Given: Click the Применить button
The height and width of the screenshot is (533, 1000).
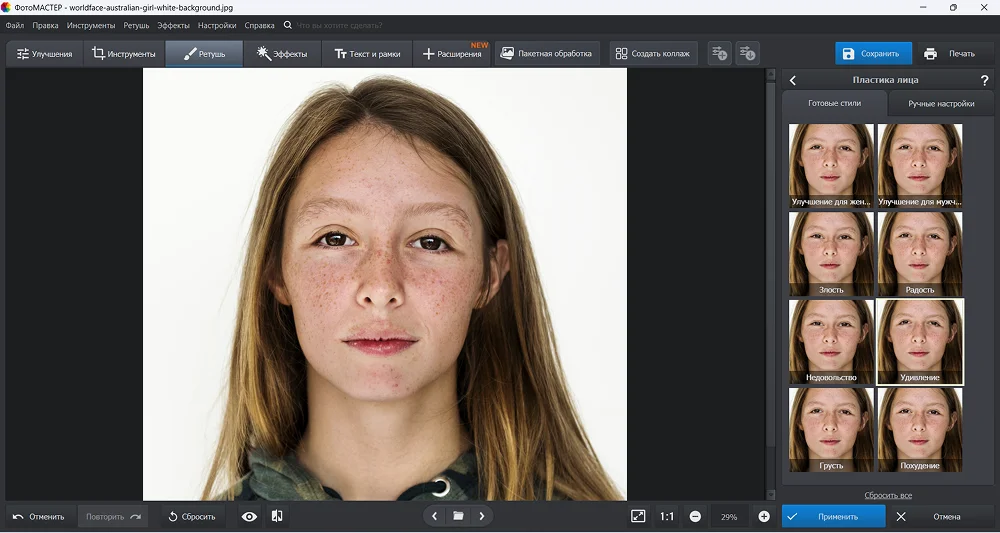Looking at the screenshot, I should [x=834, y=516].
